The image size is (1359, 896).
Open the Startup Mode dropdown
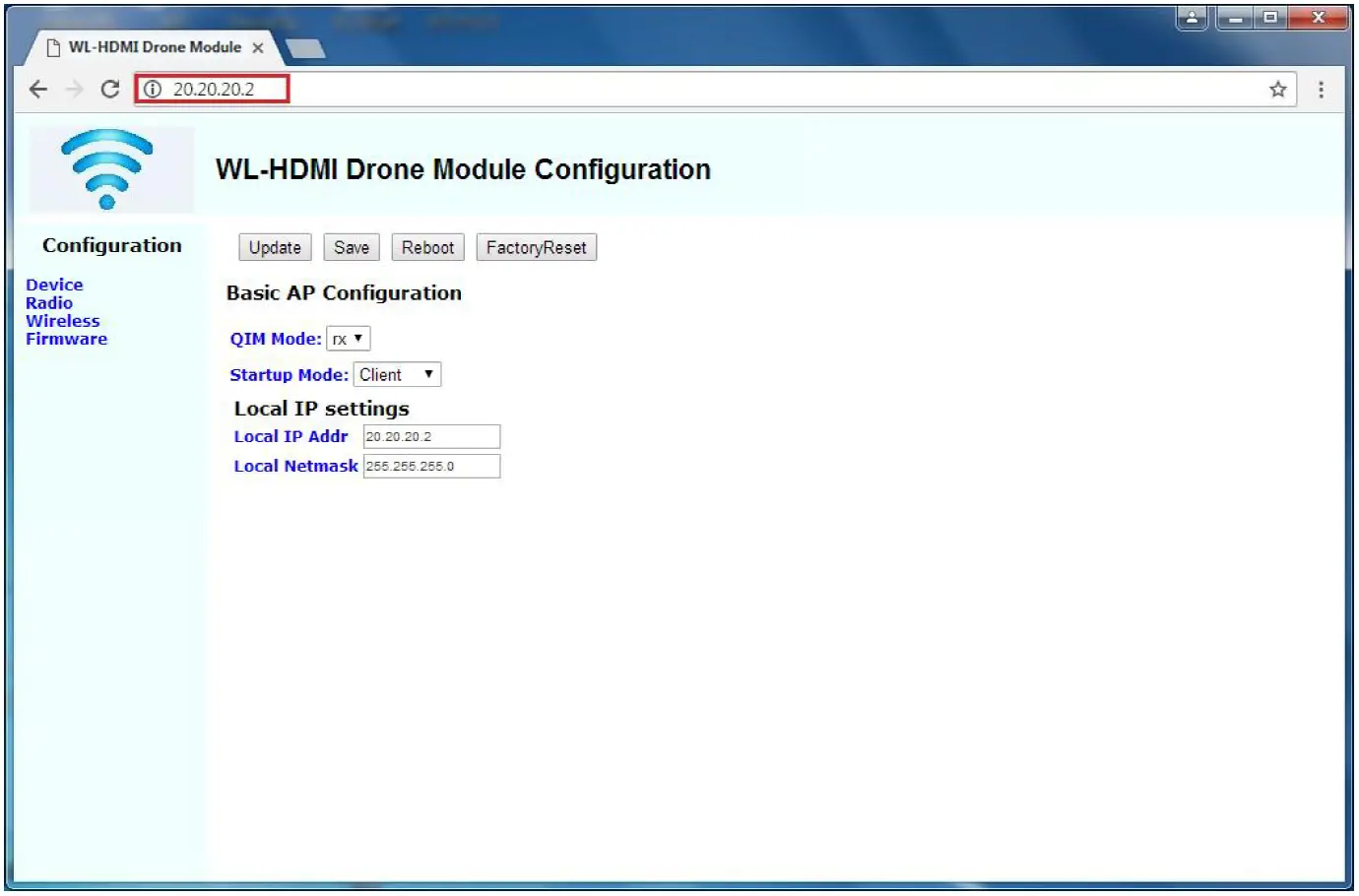pos(397,375)
